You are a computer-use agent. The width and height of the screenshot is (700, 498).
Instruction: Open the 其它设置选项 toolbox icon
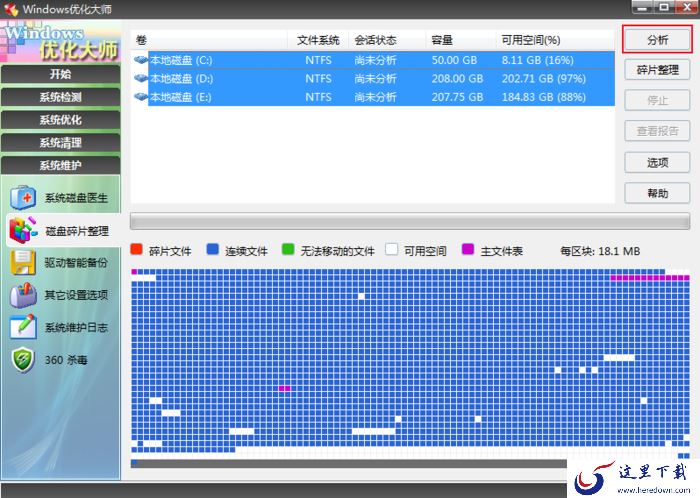tap(23, 295)
